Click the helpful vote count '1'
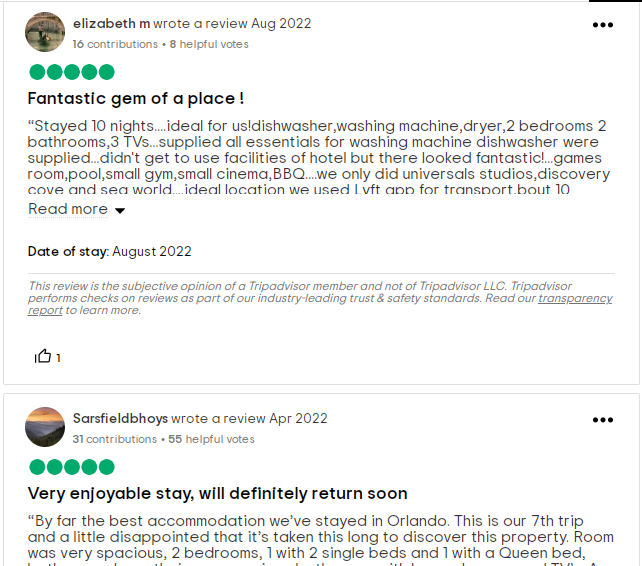Viewport: 642px width, 566px height. click(x=58, y=358)
